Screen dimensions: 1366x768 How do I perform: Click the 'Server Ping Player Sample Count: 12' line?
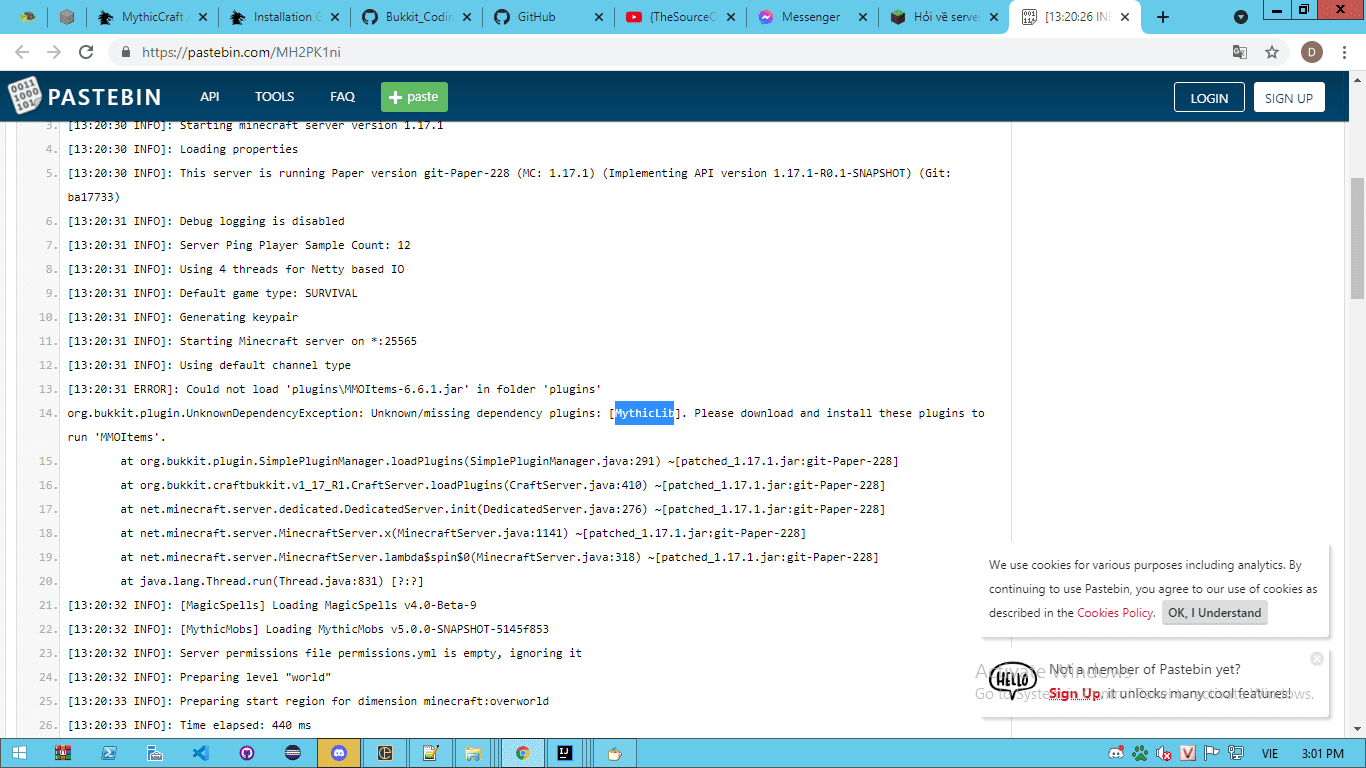[239, 245]
